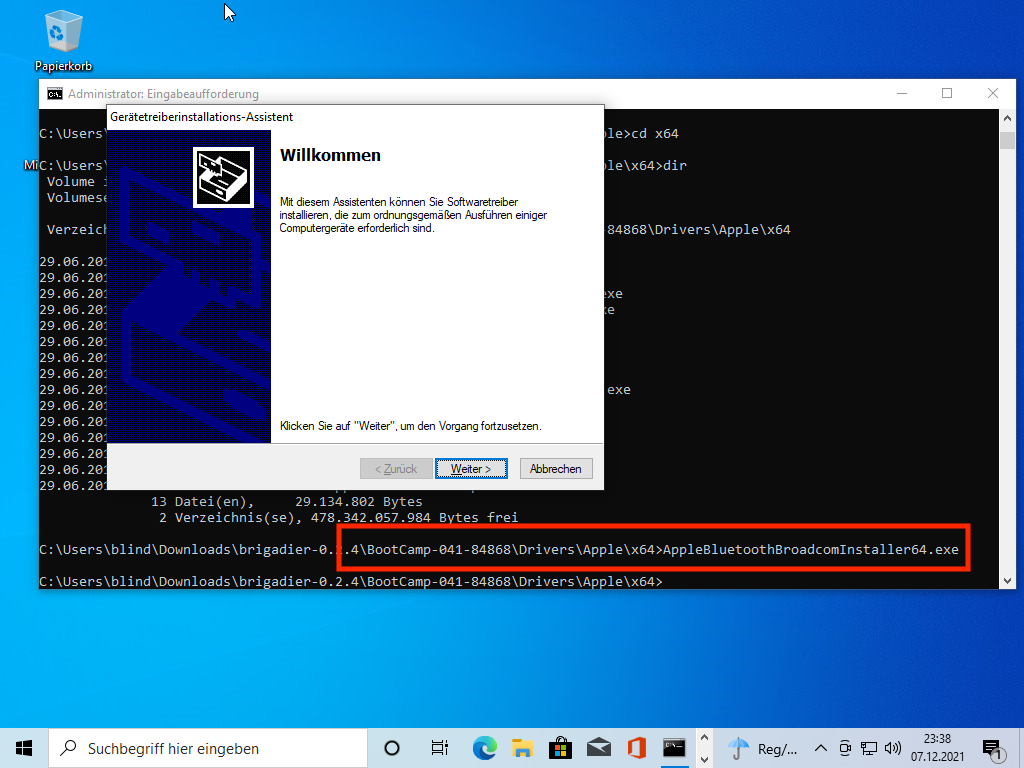Open the Papierkorb desktop icon
Image resolution: width=1024 pixels, height=768 pixels.
(63, 40)
